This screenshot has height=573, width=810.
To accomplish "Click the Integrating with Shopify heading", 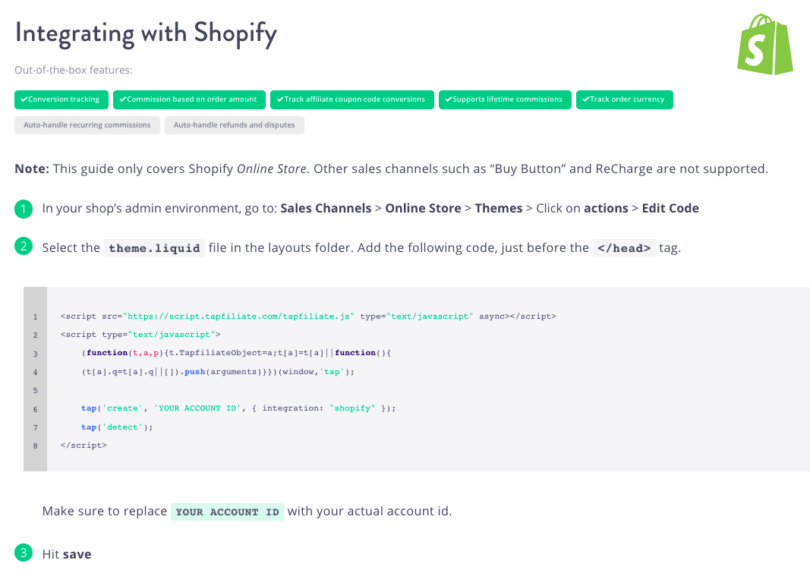I will point(146,33).
